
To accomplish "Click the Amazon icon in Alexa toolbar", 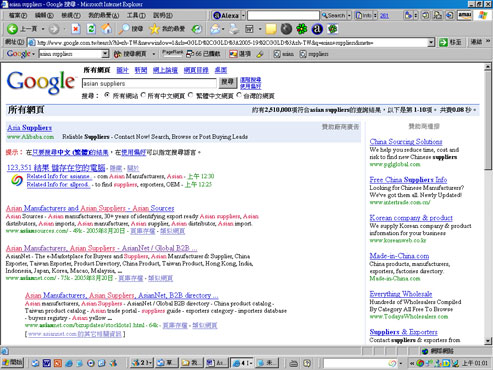I will [465, 15].
